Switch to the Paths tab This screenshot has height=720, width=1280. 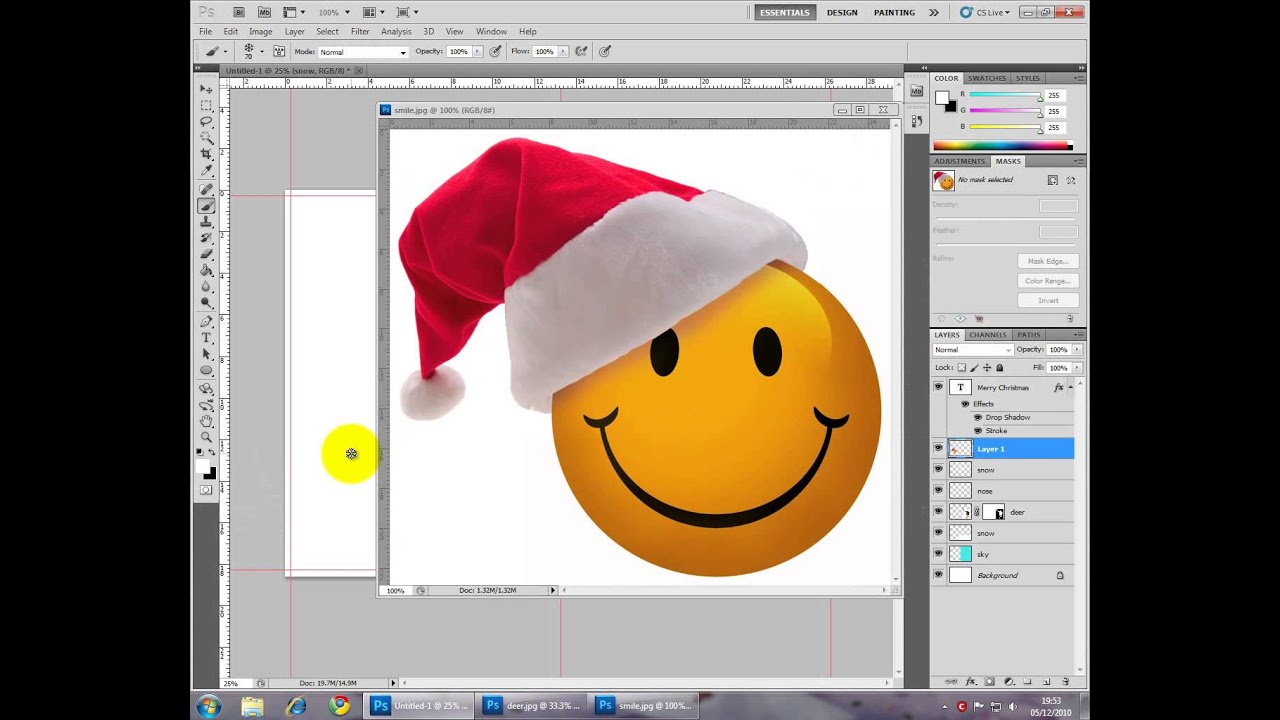click(x=1028, y=334)
